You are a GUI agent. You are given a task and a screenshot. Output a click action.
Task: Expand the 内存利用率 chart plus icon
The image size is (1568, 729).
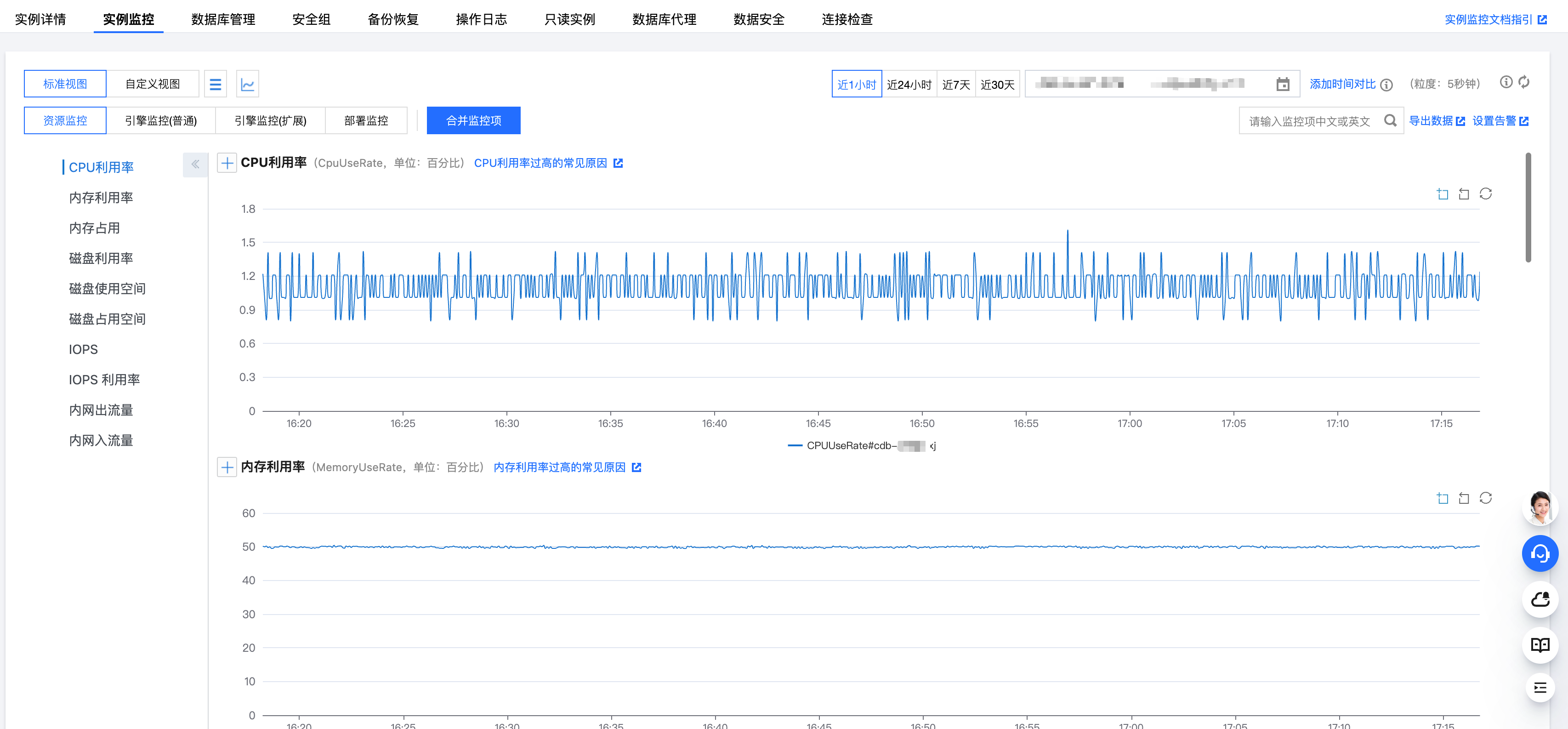pos(227,467)
